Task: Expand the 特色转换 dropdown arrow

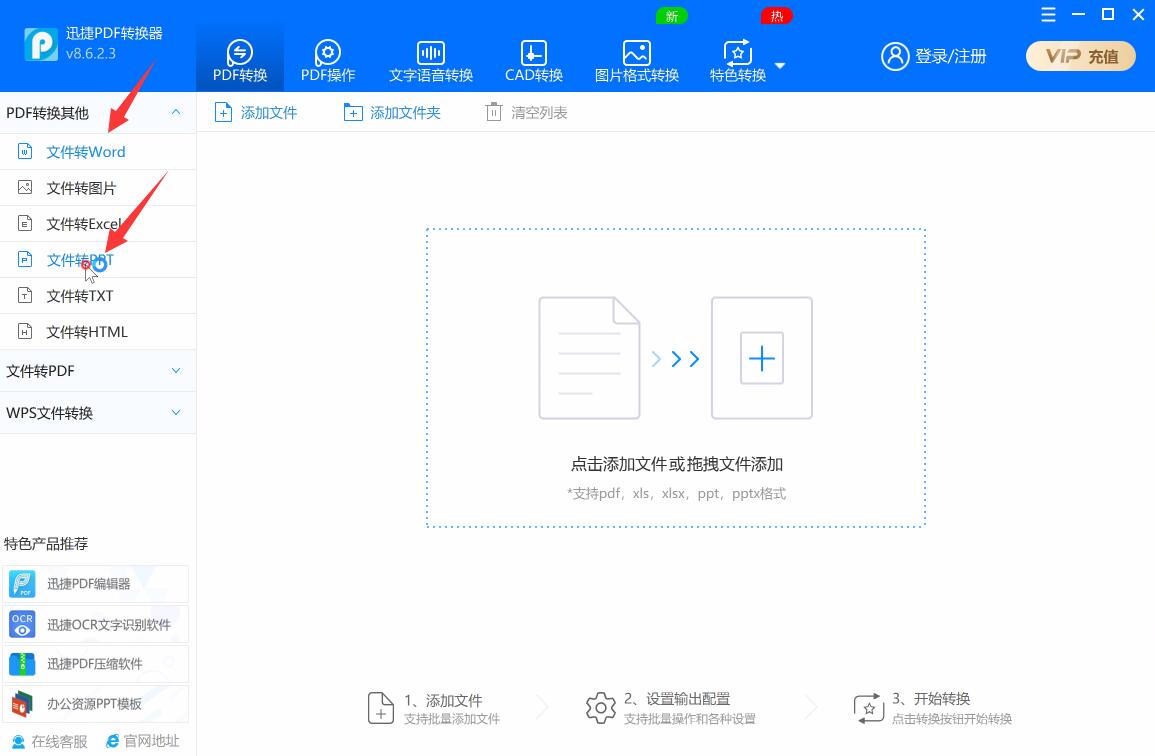Action: pyautogui.click(x=780, y=66)
